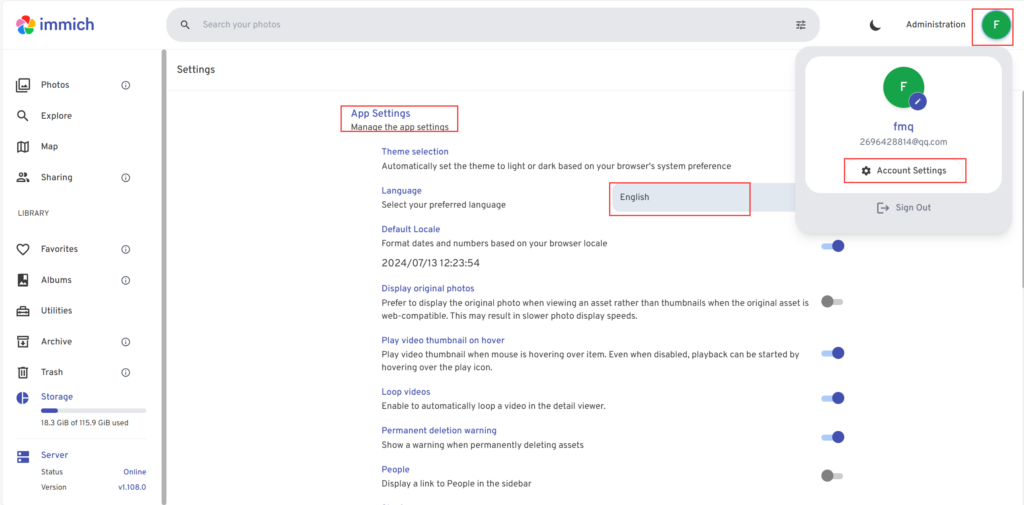Click the edit profile picture pencil icon

pyautogui.click(x=918, y=101)
